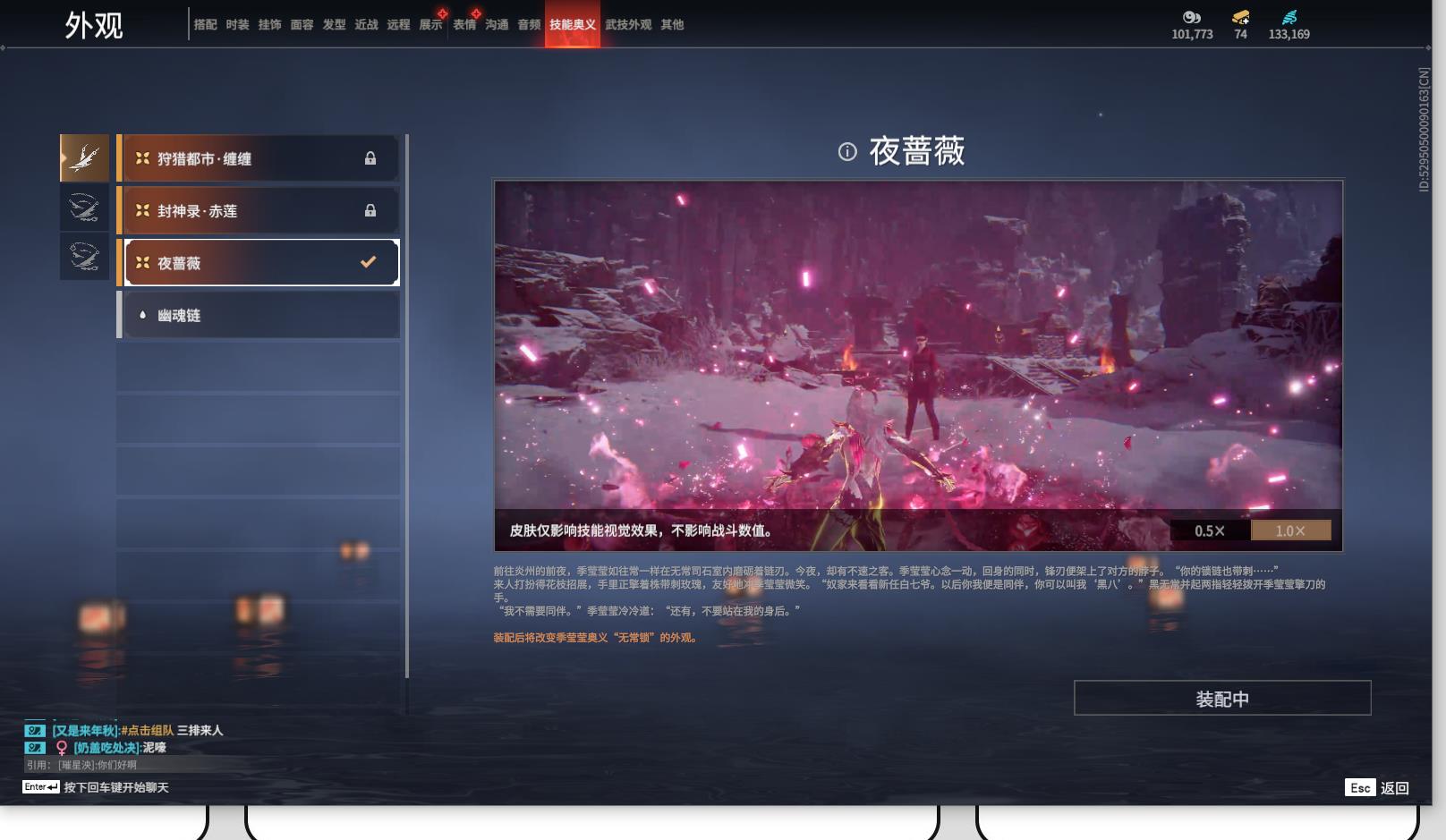Image resolution: width=1446 pixels, height=840 pixels.
Task: Click player name 又是来年秋 in chat
Action: (85, 730)
